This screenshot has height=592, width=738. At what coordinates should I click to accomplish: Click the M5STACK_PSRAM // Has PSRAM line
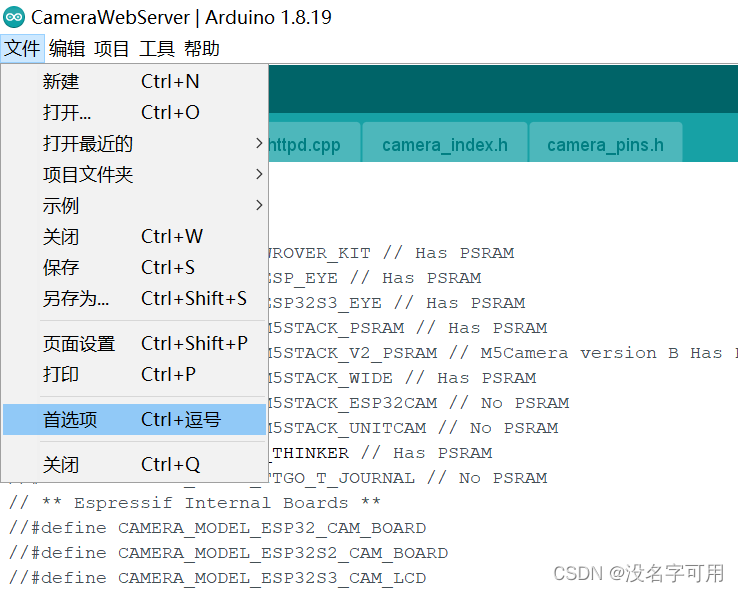(408, 328)
